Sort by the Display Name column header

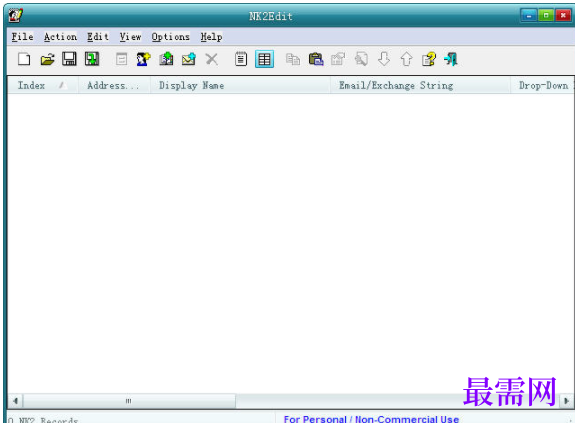click(240, 85)
